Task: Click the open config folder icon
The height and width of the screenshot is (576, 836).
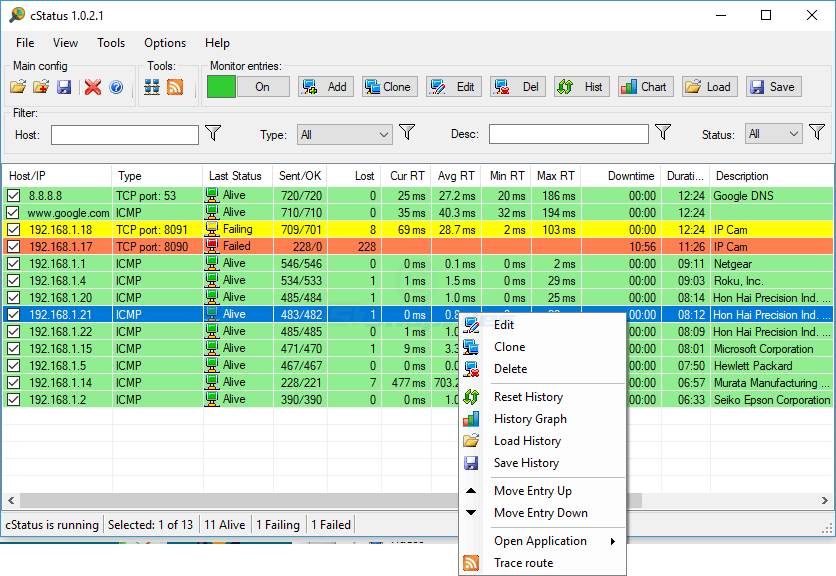Action: pyautogui.click(x=19, y=87)
